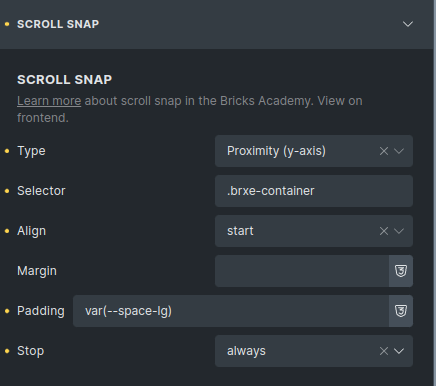This screenshot has width=436, height=386.
Task: Expand the Stop dropdown arrow
Action: [399, 351]
